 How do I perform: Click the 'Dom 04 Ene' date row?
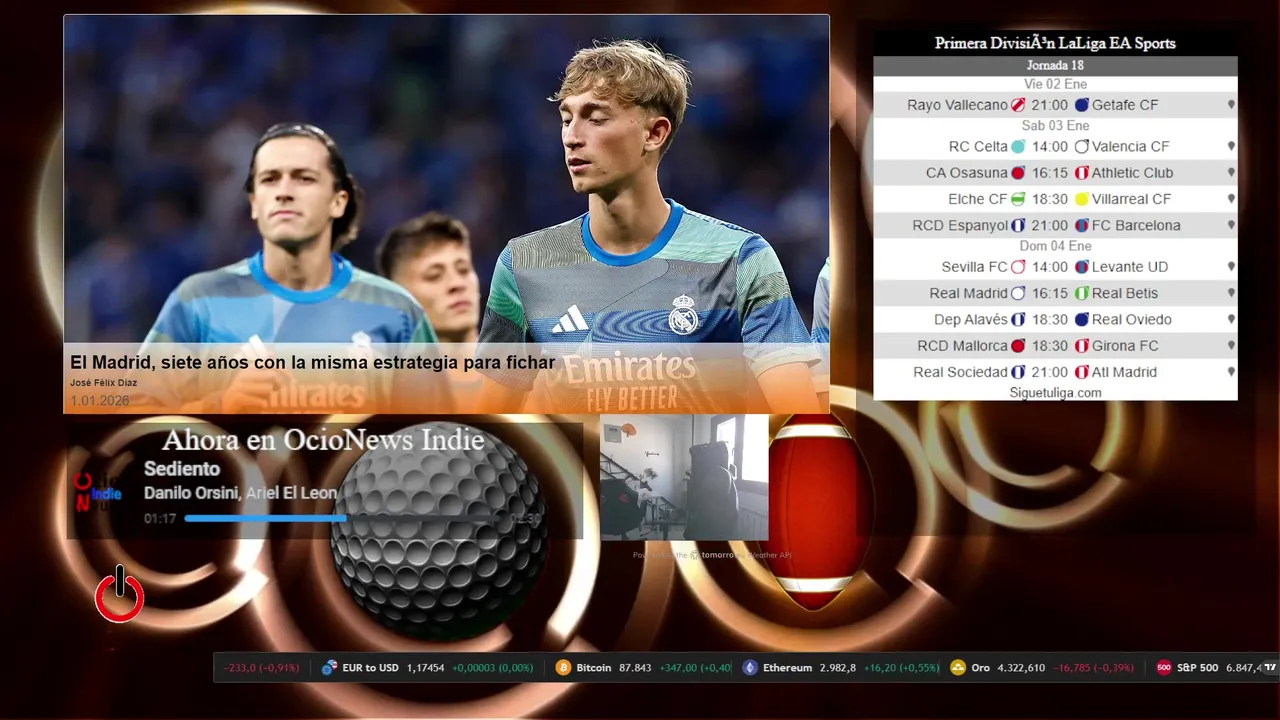(1055, 246)
